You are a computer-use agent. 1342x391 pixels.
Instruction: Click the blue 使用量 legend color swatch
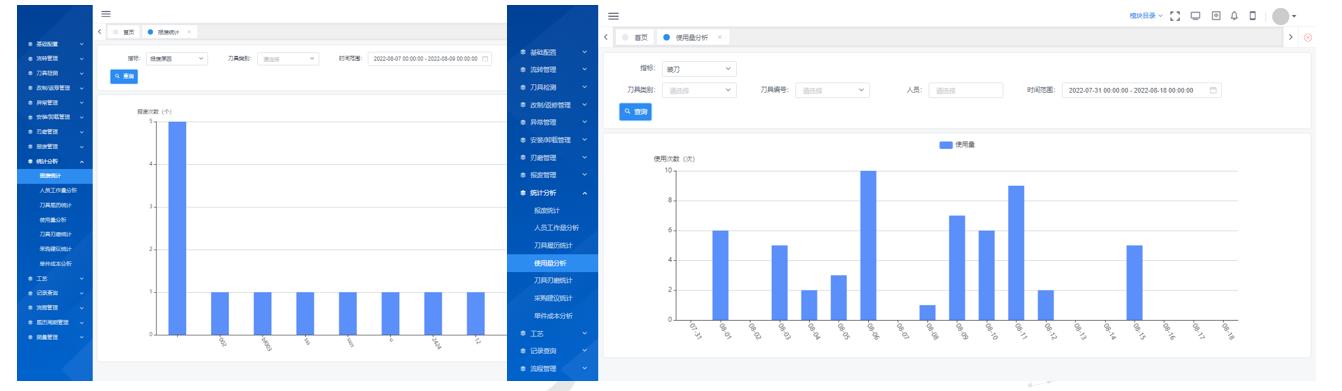946,145
